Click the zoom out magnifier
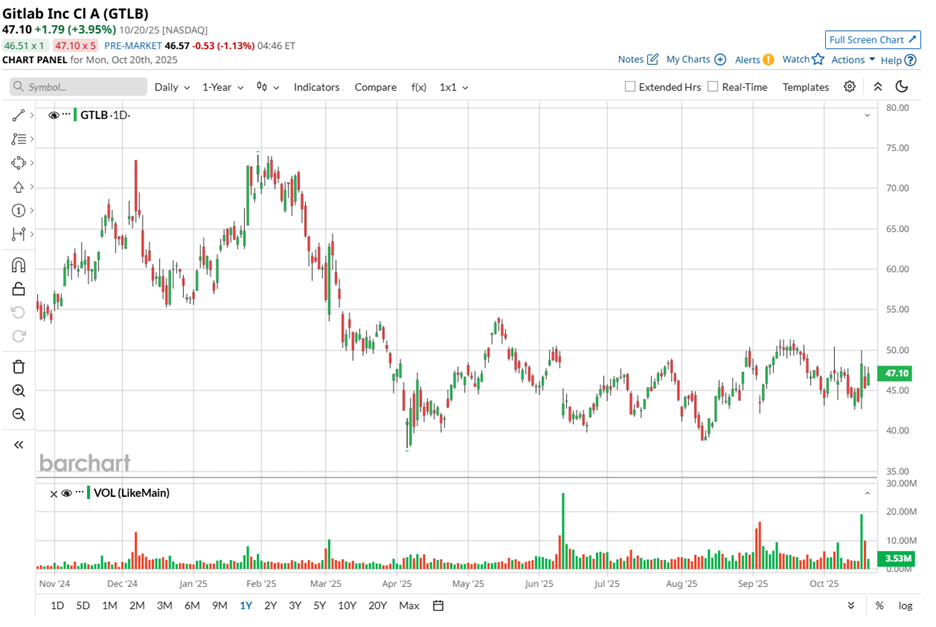The image size is (936, 627). pos(19,414)
